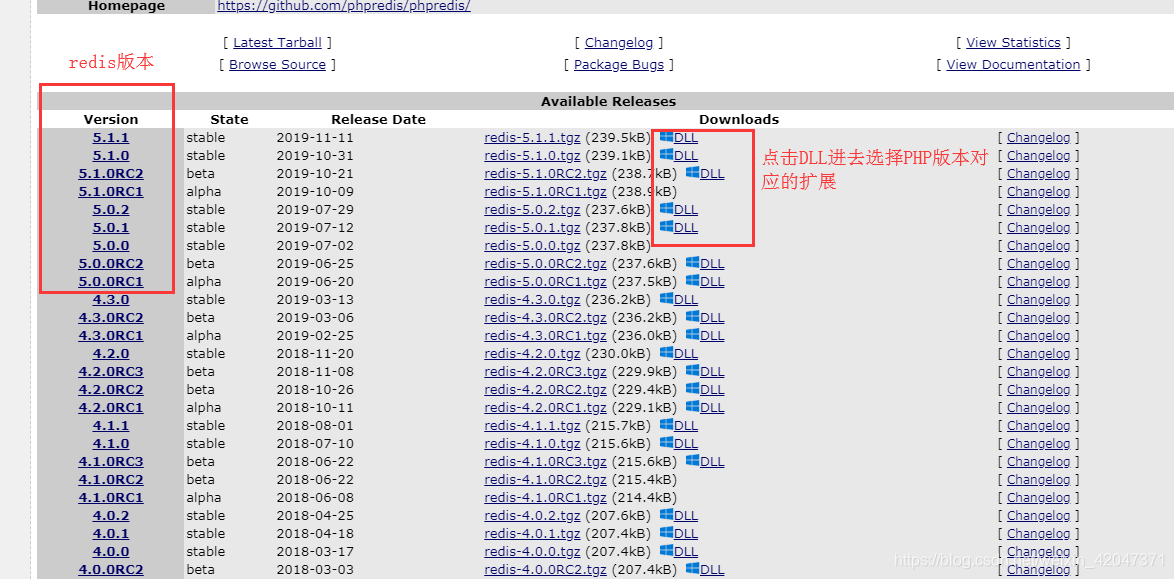Download redis-4.3.0.tgz tarball
1174x579 pixels.
click(532, 300)
